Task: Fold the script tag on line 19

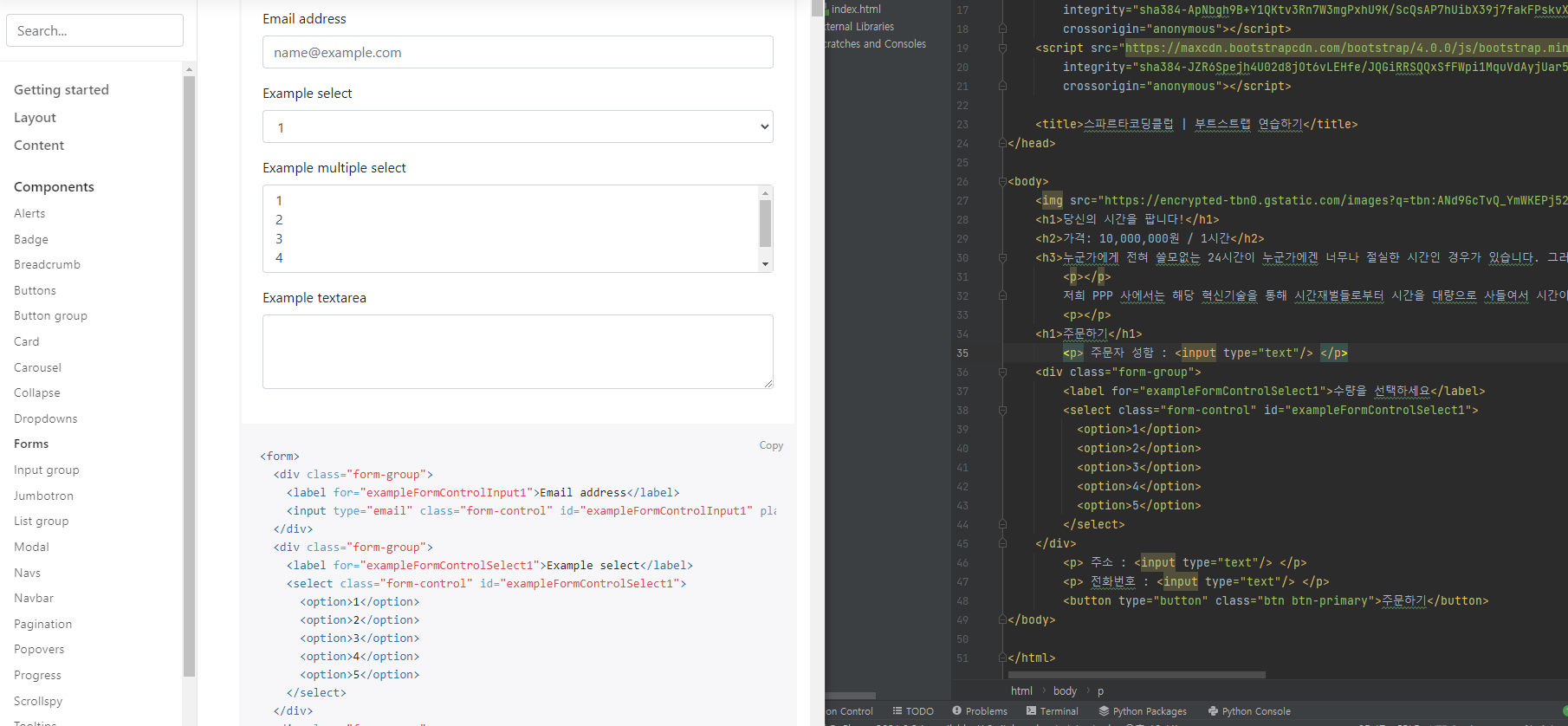Action: [1002, 49]
